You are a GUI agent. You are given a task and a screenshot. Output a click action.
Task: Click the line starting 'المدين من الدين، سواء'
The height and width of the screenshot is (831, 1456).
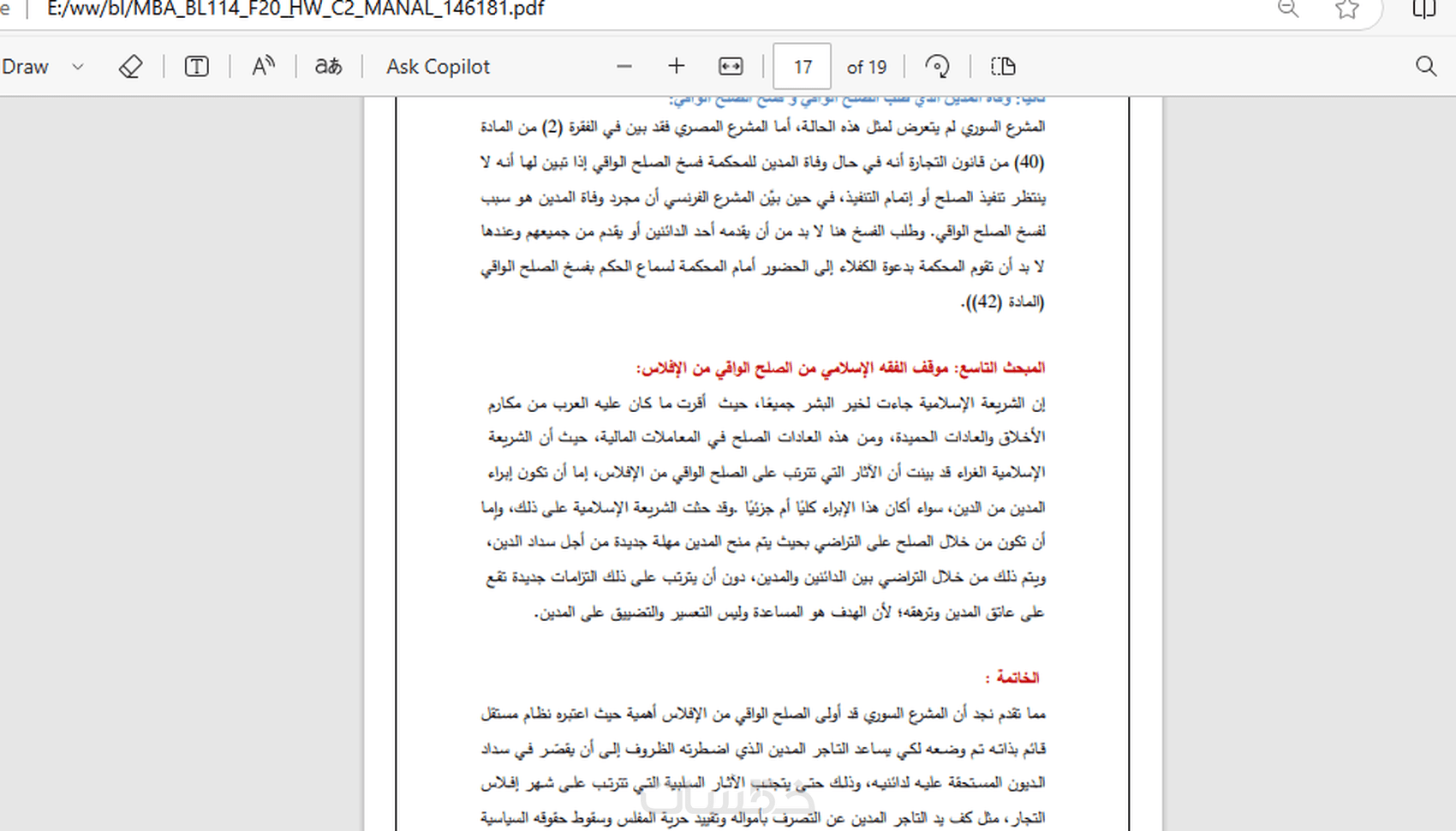tap(763, 508)
